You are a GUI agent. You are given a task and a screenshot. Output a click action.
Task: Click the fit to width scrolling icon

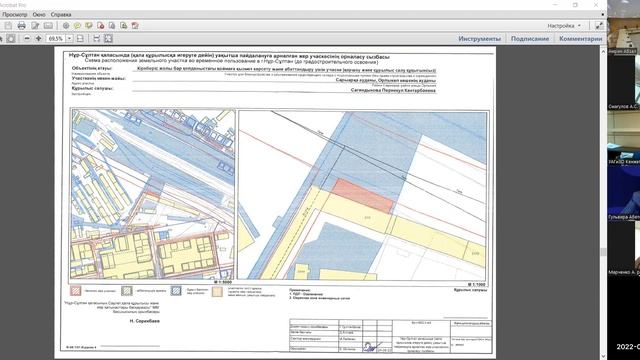click(x=96, y=38)
